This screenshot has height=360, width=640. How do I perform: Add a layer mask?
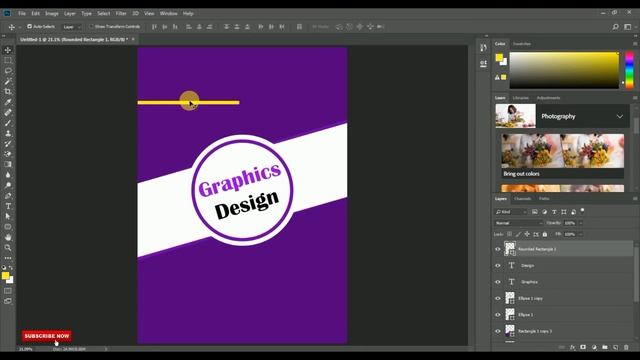(583, 347)
